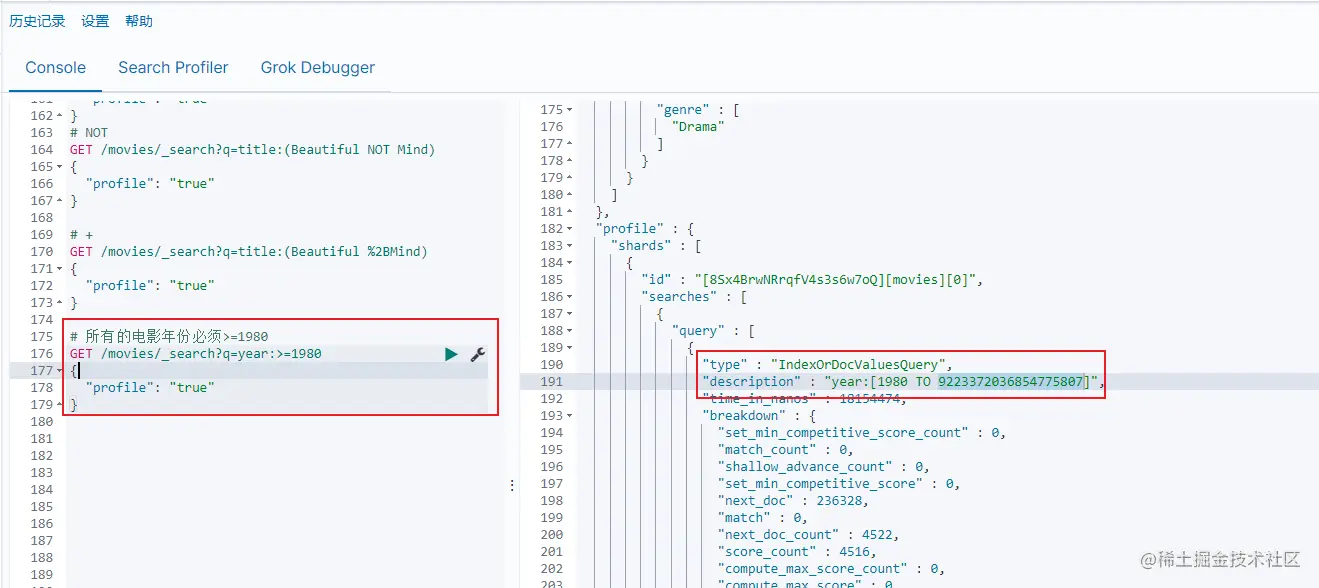Toggle fold arrow at editor line 167
The width and height of the screenshot is (1319, 588).
pyautogui.click(x=58, y=201)
